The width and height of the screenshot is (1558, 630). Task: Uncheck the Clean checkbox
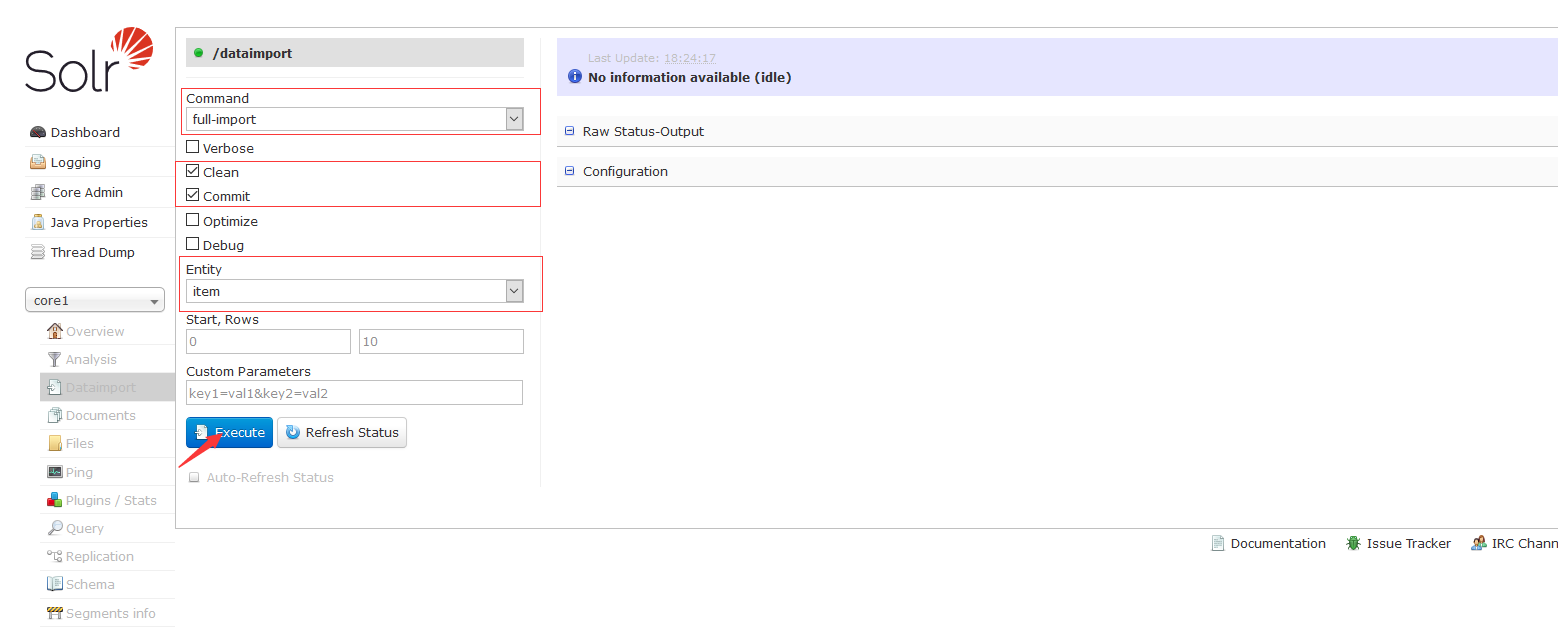(x=193, y=171)
